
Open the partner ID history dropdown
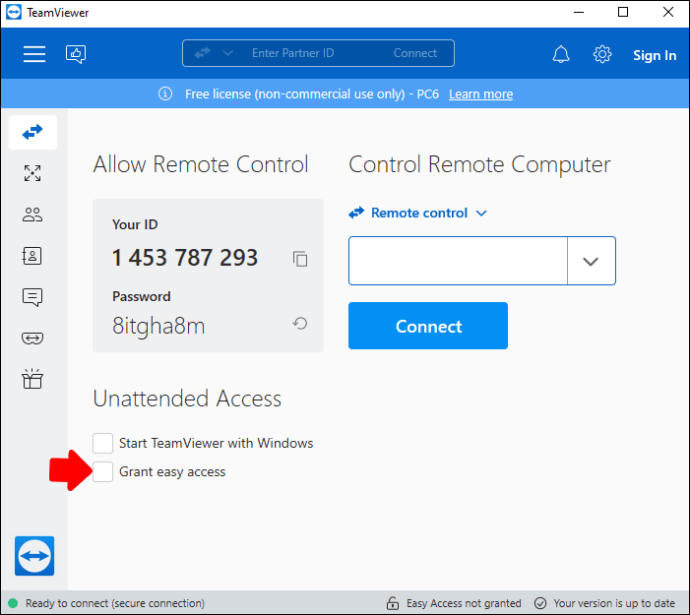pos(590,261)
